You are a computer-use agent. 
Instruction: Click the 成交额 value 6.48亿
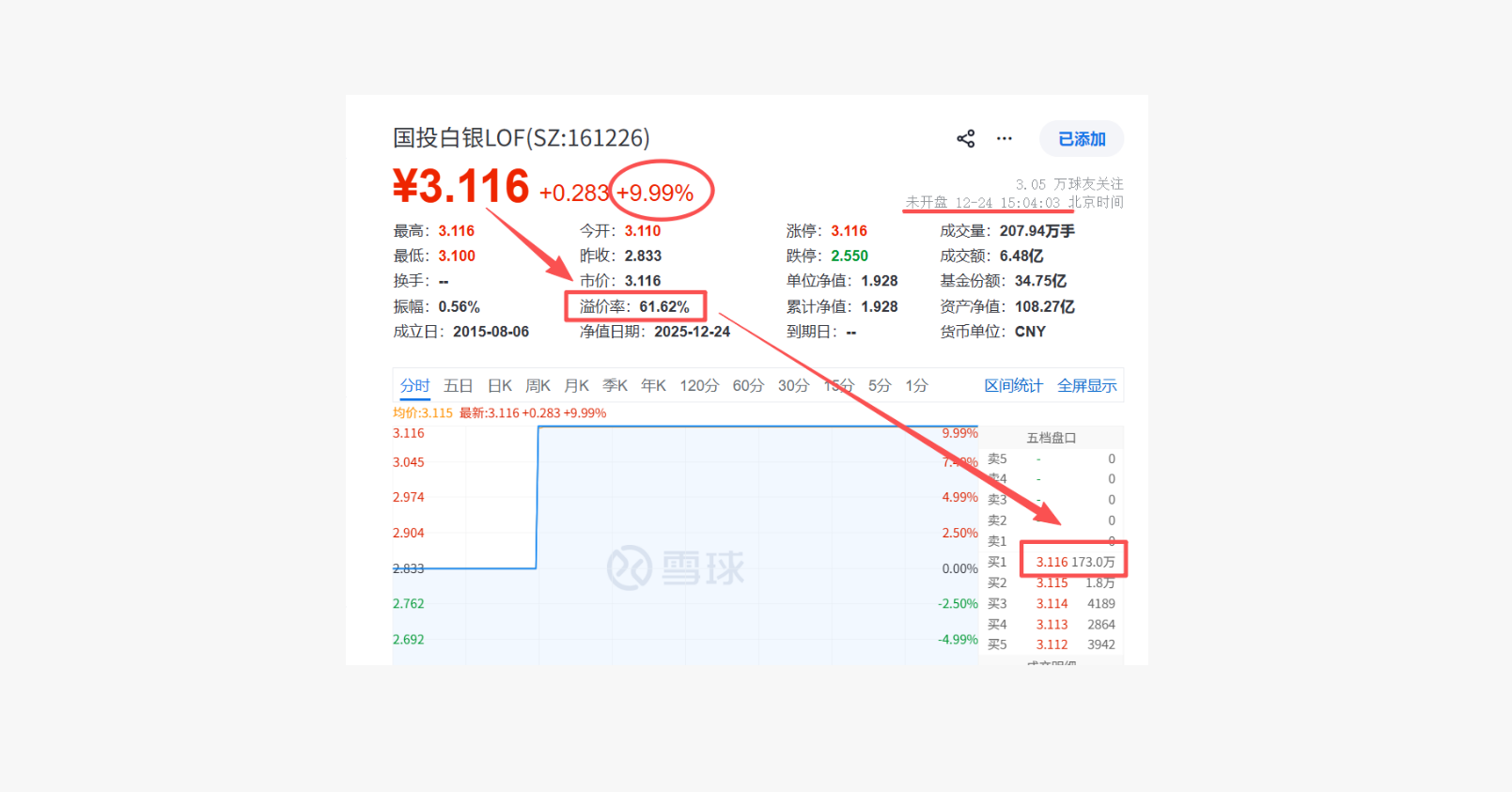(x=1021, y=256)
